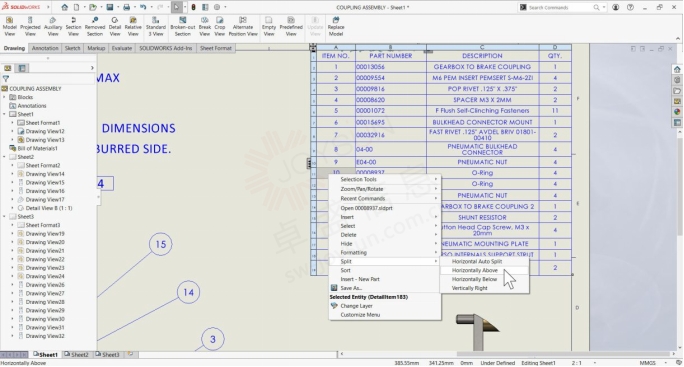Choose Horizontally Below split option
684x367 pixels.
[x=474, y=279]
